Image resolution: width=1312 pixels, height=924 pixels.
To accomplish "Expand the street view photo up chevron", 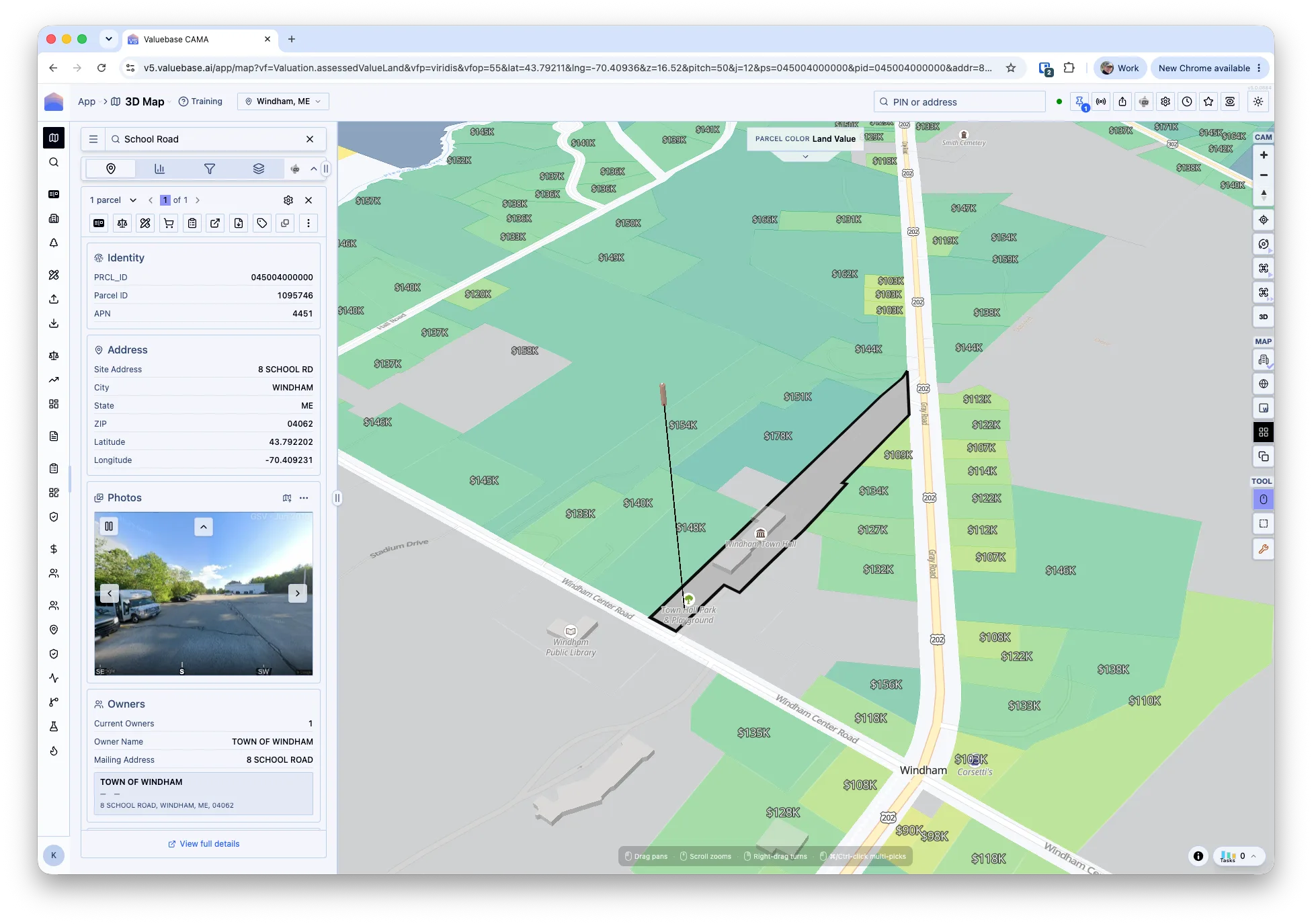I will [204, 526].
